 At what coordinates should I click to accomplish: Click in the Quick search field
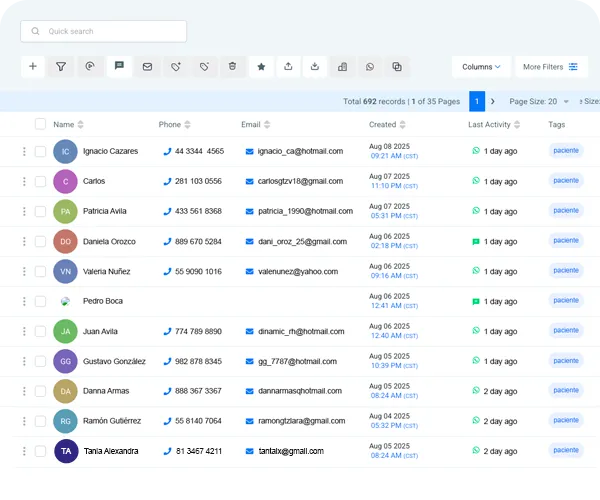[x=110, y=31]
